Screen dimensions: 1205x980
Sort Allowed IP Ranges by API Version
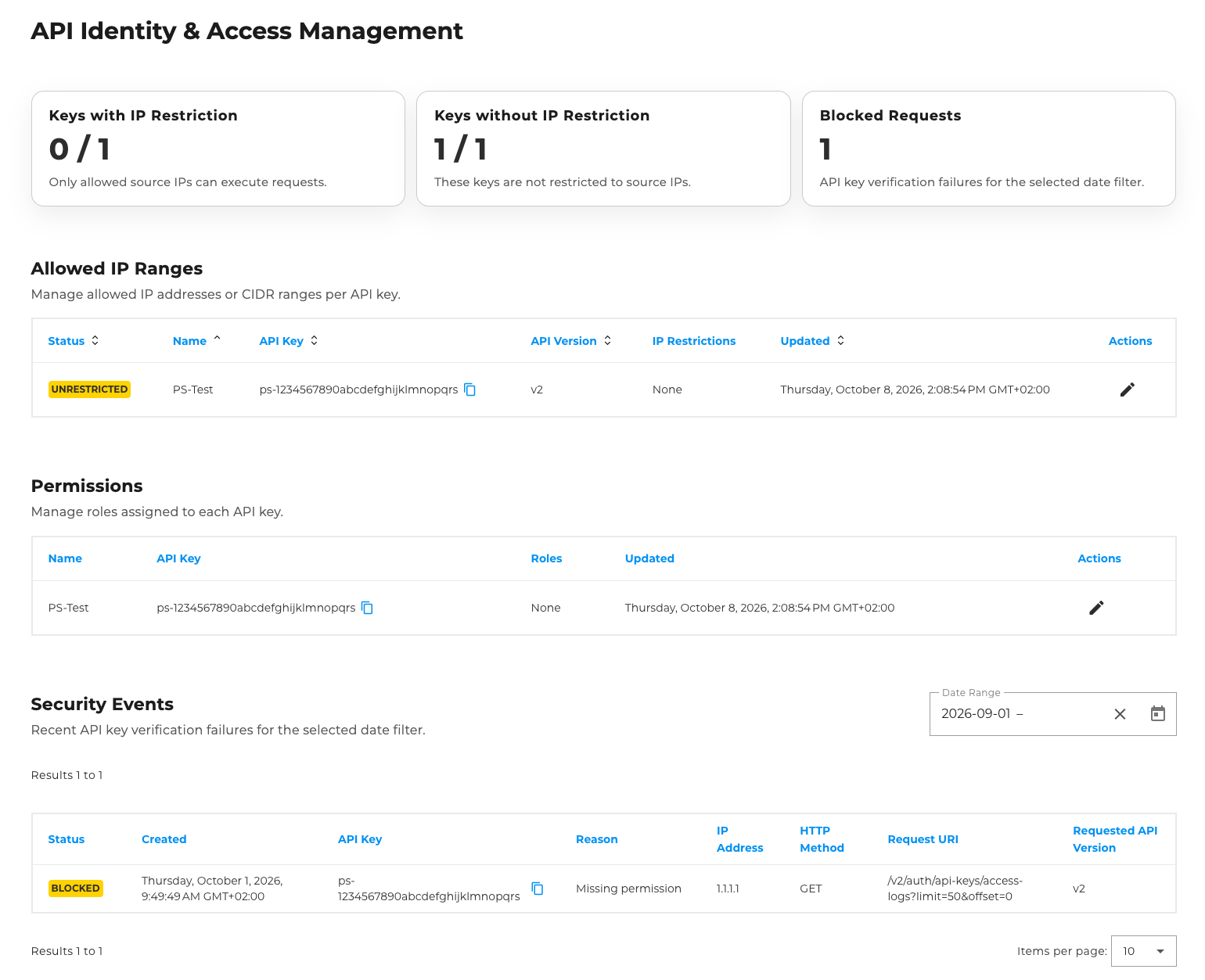pos(571,341)
